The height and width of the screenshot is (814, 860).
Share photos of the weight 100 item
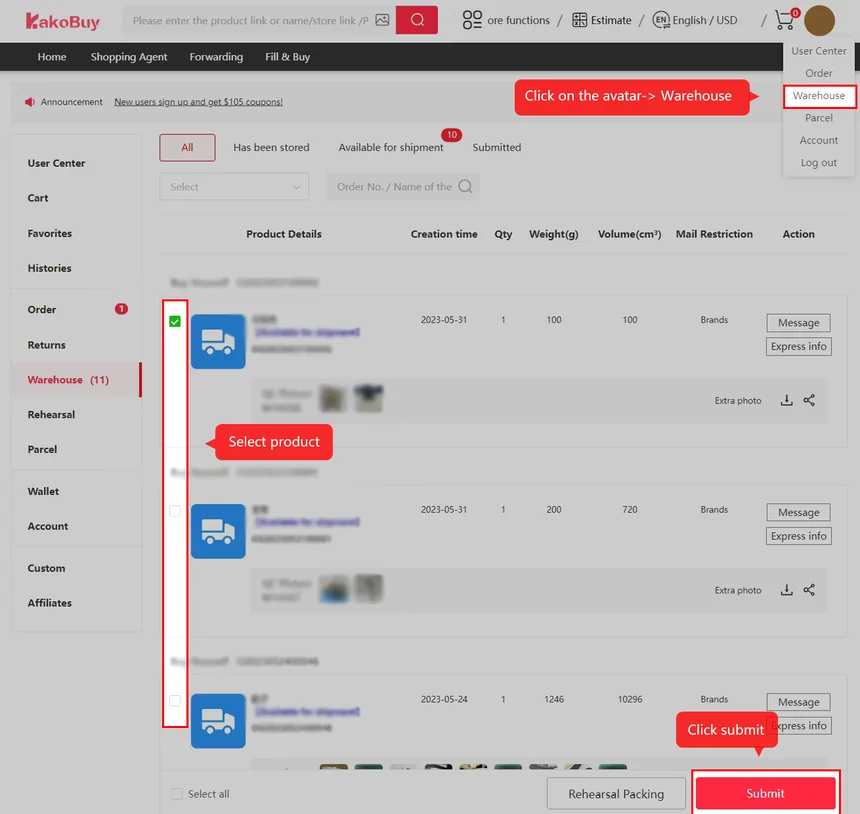pos(809,400)
